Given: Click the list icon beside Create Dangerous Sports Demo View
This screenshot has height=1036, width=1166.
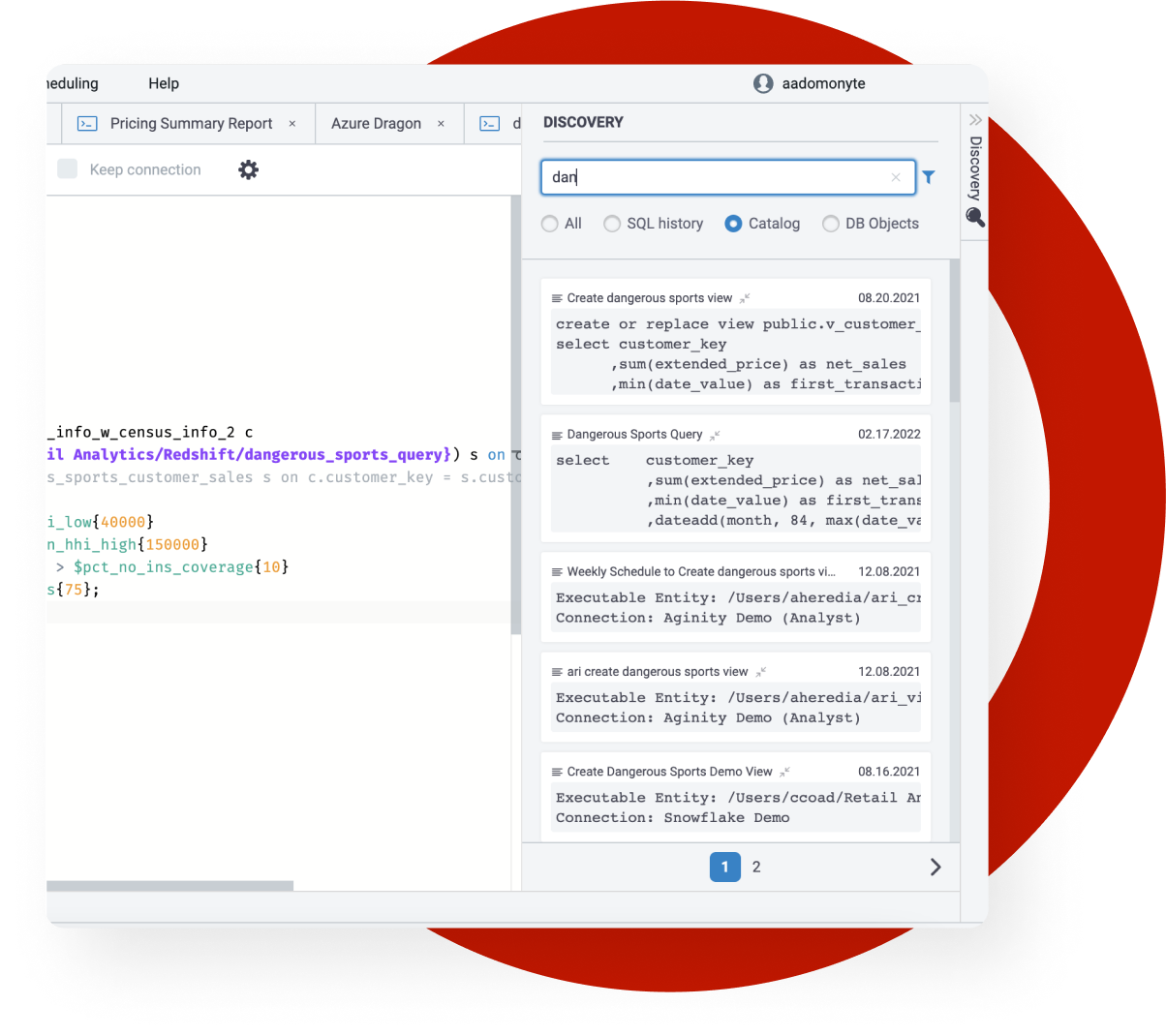Looking at the screenshot, I should pyautogui.click(x=557, y=772).
